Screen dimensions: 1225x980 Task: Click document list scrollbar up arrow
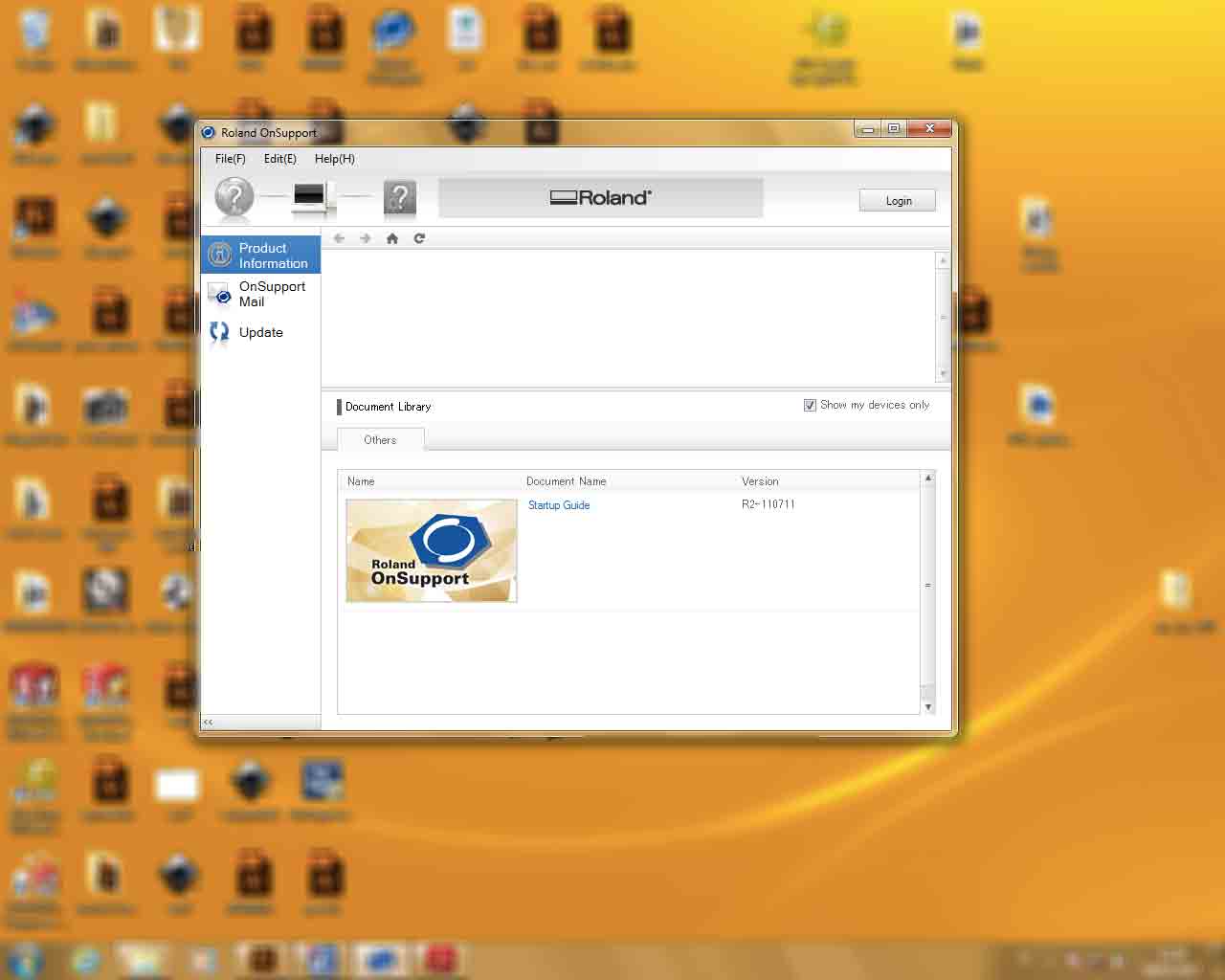[927, 478]
